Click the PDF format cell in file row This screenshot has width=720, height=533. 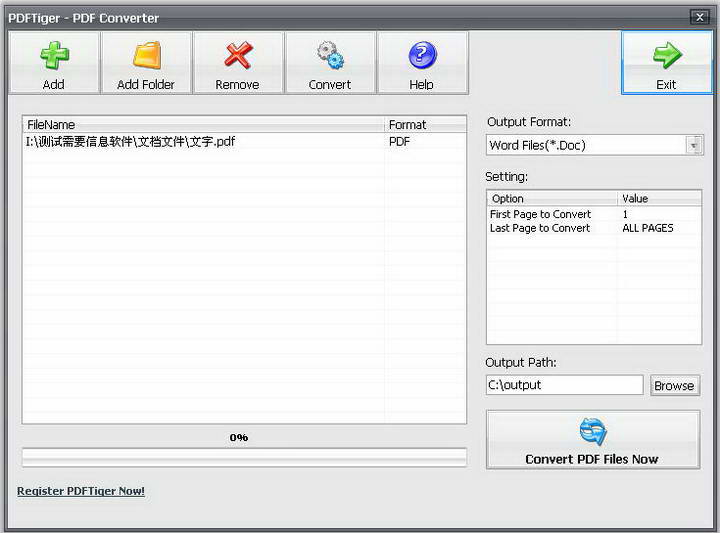click(x=399, y=141)
